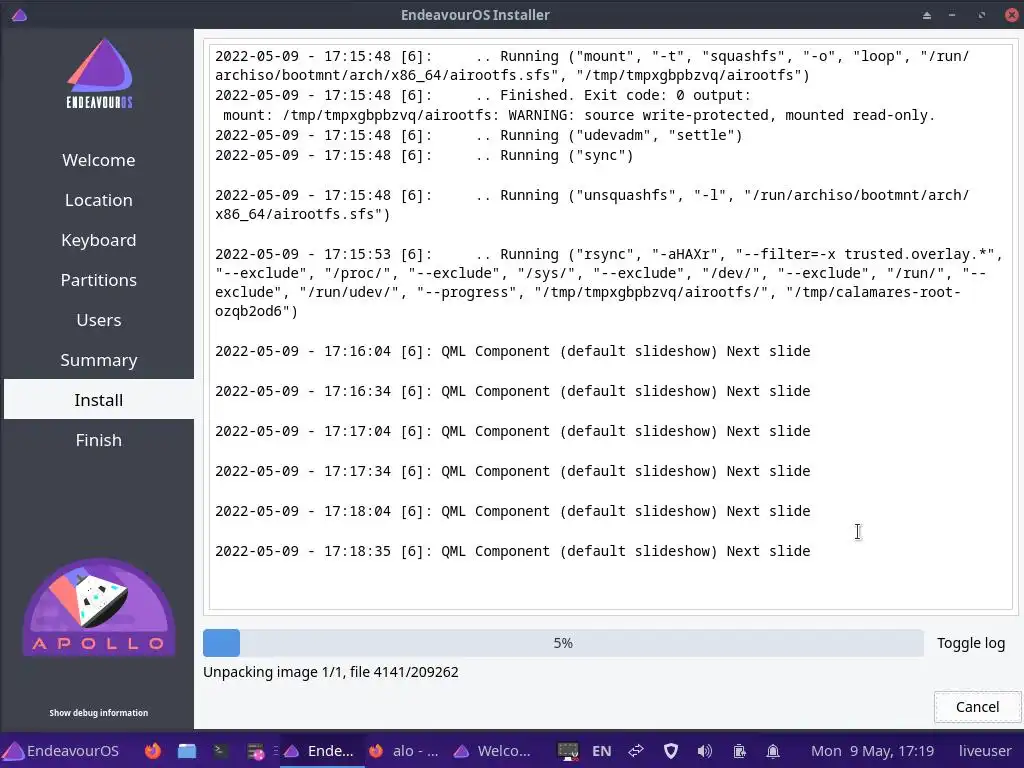Close the EndeavourOS Installer window
The height and width of the screenshot is (768, 1024).
(x=1012, y=15)
